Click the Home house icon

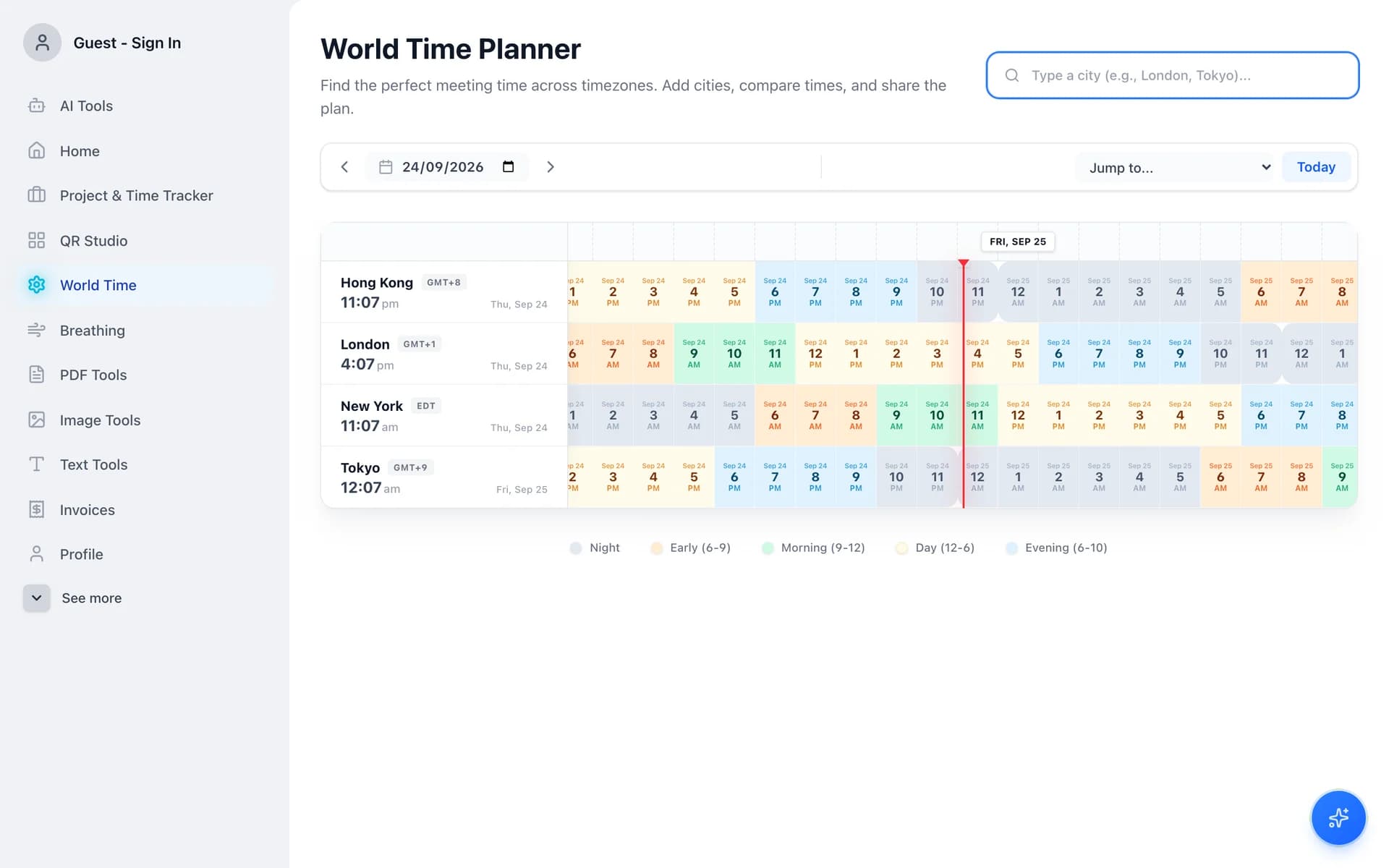[37, 150]
